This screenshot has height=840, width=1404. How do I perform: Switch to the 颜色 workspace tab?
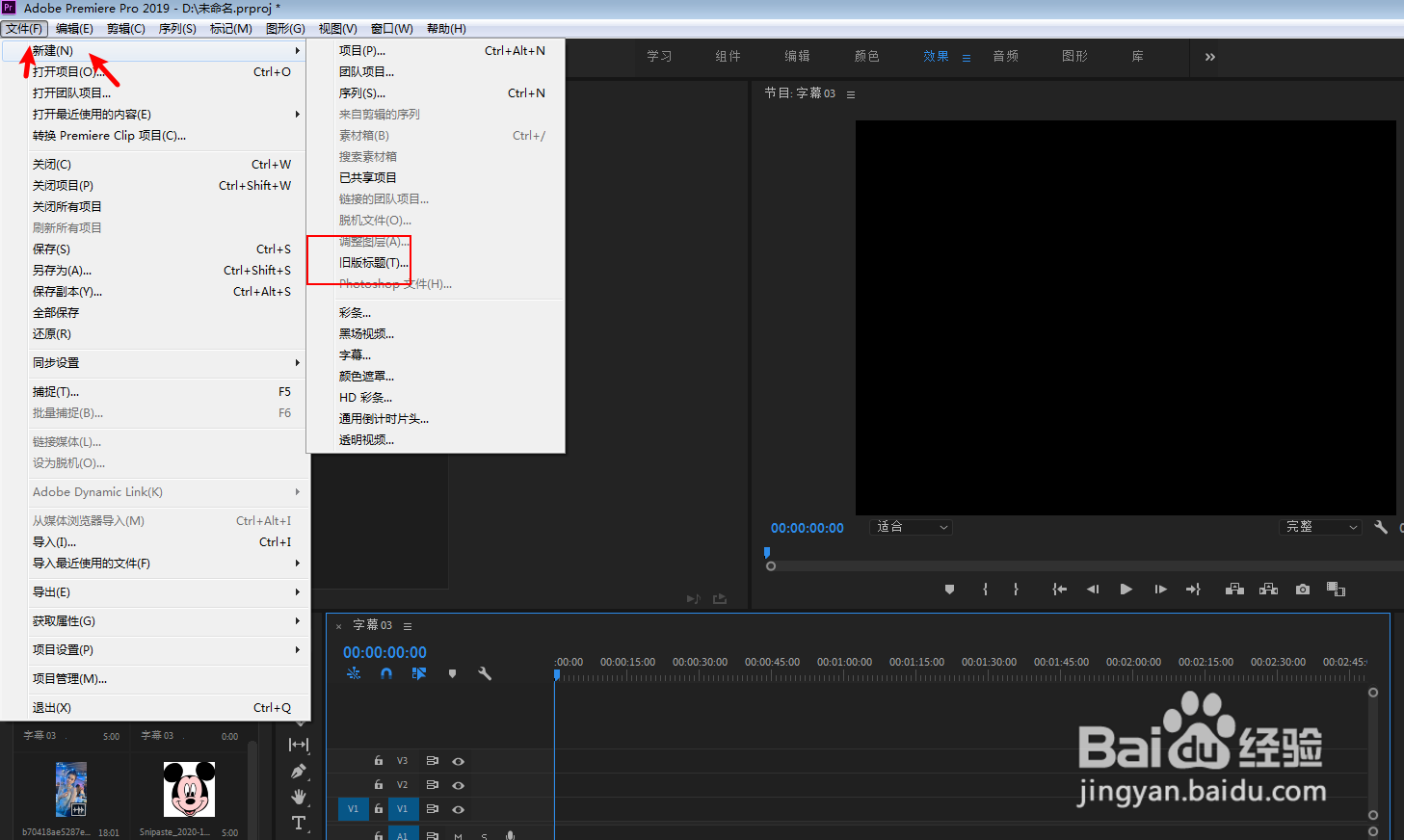(865, 56)
